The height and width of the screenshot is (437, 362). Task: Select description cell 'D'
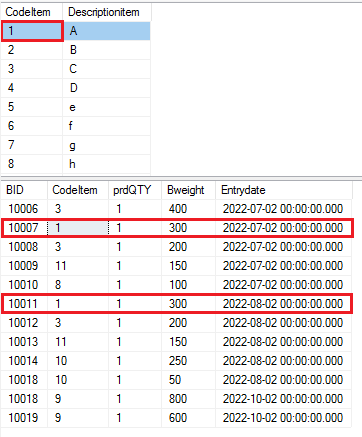(107, 88)
